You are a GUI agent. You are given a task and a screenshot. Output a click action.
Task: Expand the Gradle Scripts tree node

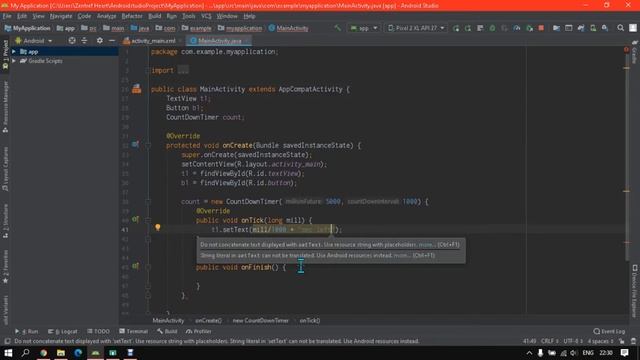(14, 61)
